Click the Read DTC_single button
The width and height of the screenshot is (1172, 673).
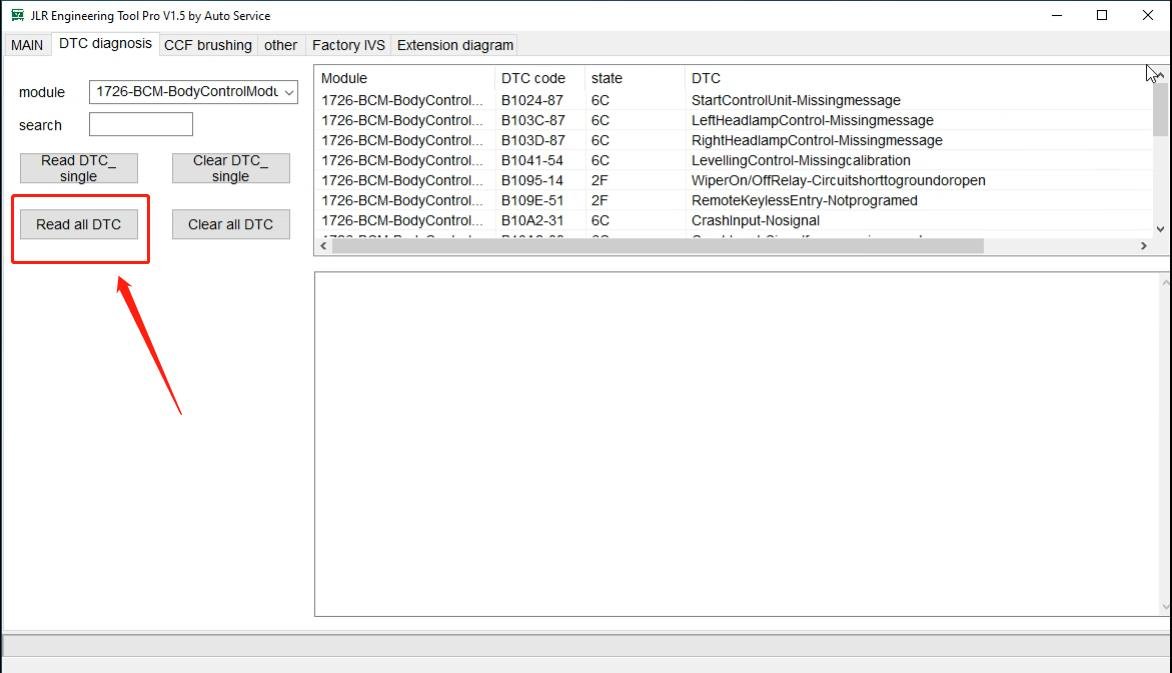(78, 168)
